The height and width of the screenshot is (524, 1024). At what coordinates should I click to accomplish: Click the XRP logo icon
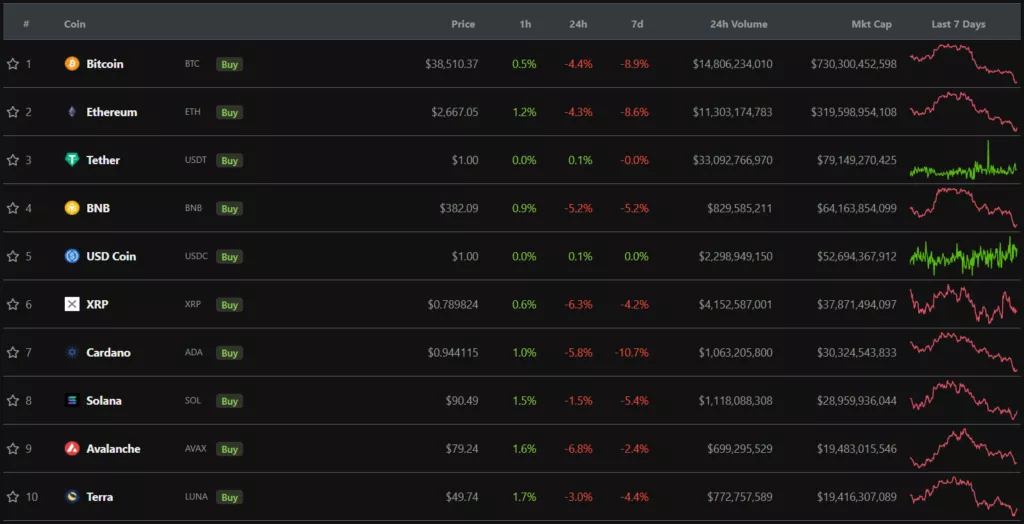coord(72,304)
